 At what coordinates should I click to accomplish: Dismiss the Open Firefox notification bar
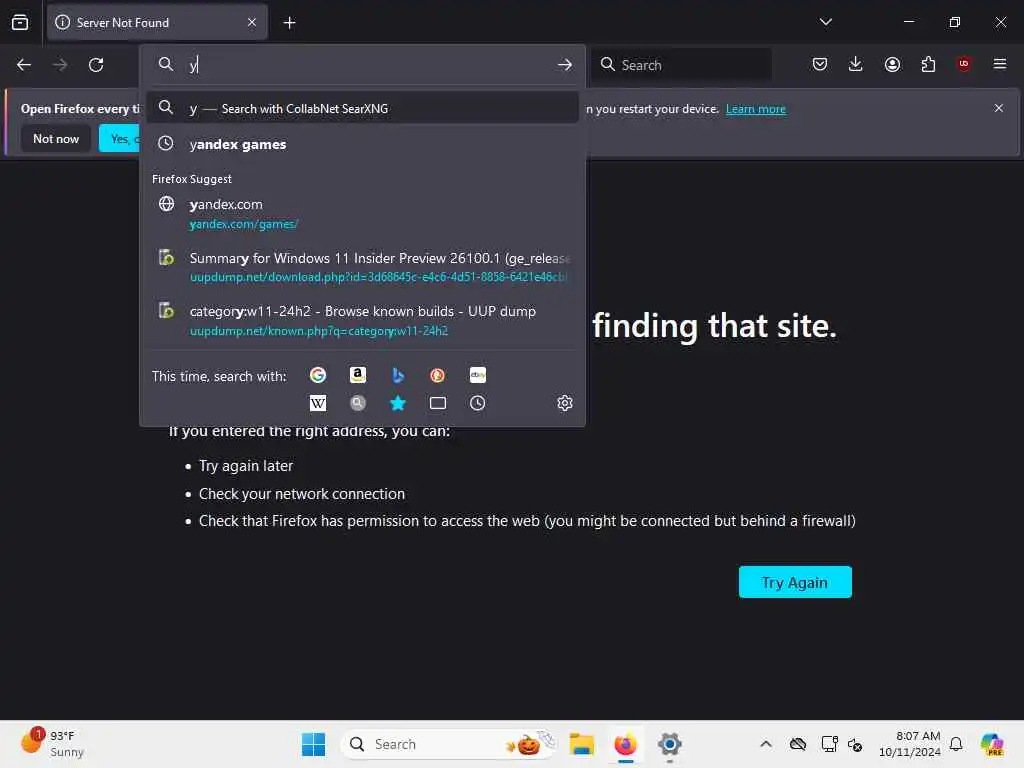(x=999, y=108)
